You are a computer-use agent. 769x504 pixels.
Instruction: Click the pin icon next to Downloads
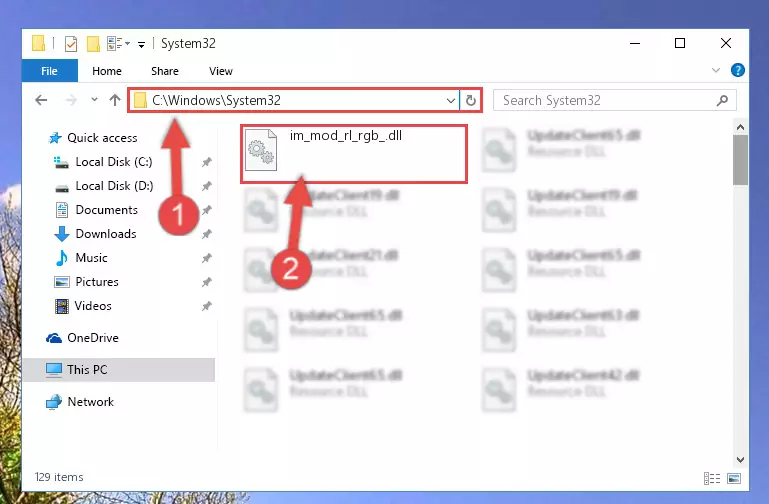[x=206, y=234]
